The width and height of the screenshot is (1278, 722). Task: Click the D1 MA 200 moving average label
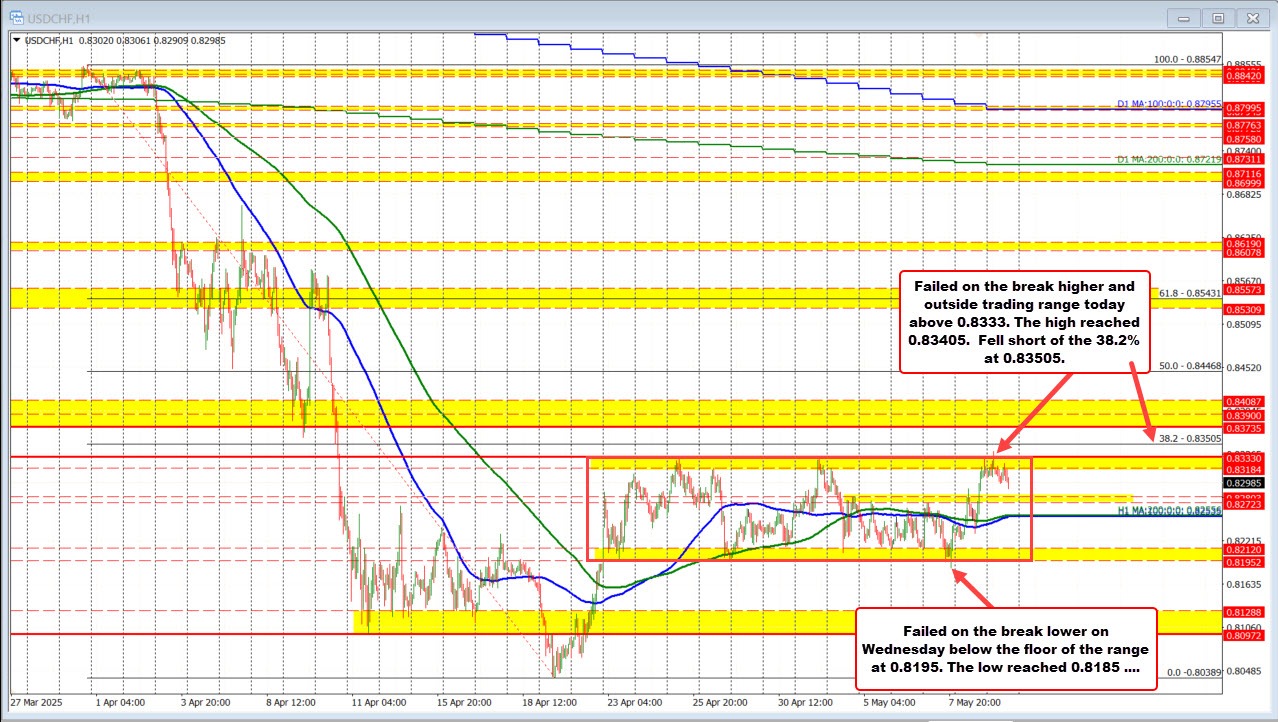click(x=1168, y=159)
